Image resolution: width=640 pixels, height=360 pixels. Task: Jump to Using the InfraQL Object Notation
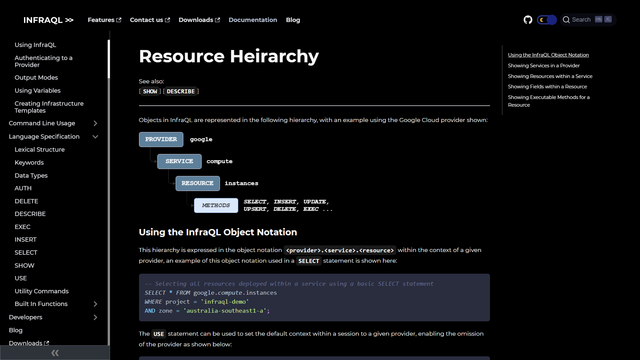click(x=548, y=55)
